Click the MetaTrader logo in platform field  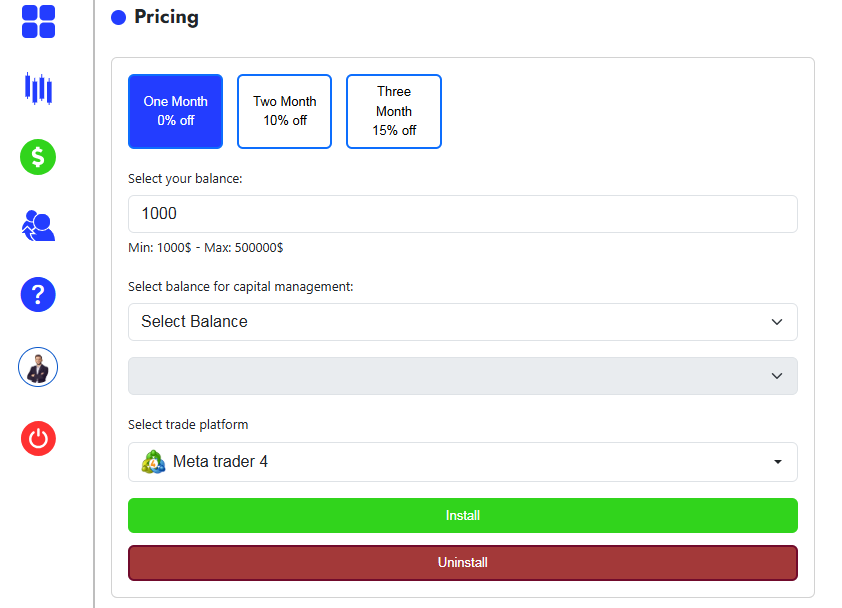coord(153,462)
